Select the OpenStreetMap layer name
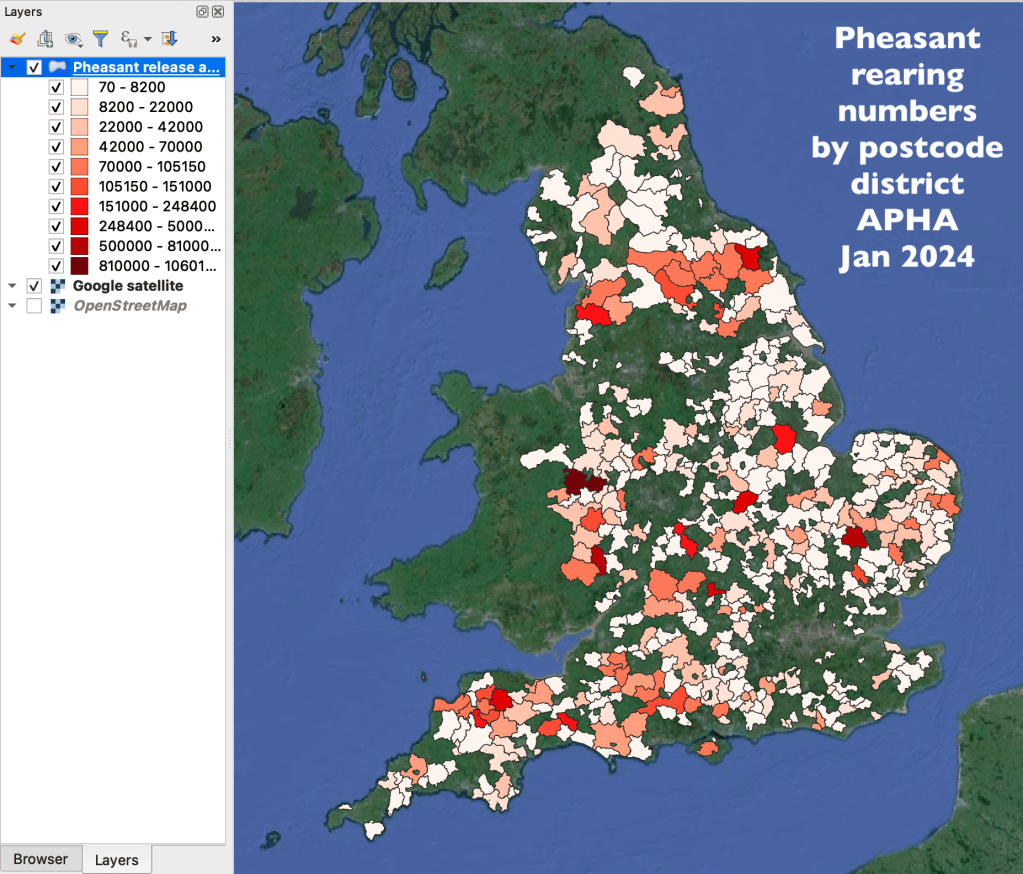This screenshot has width=1023, height=874. tap(130, 306)
